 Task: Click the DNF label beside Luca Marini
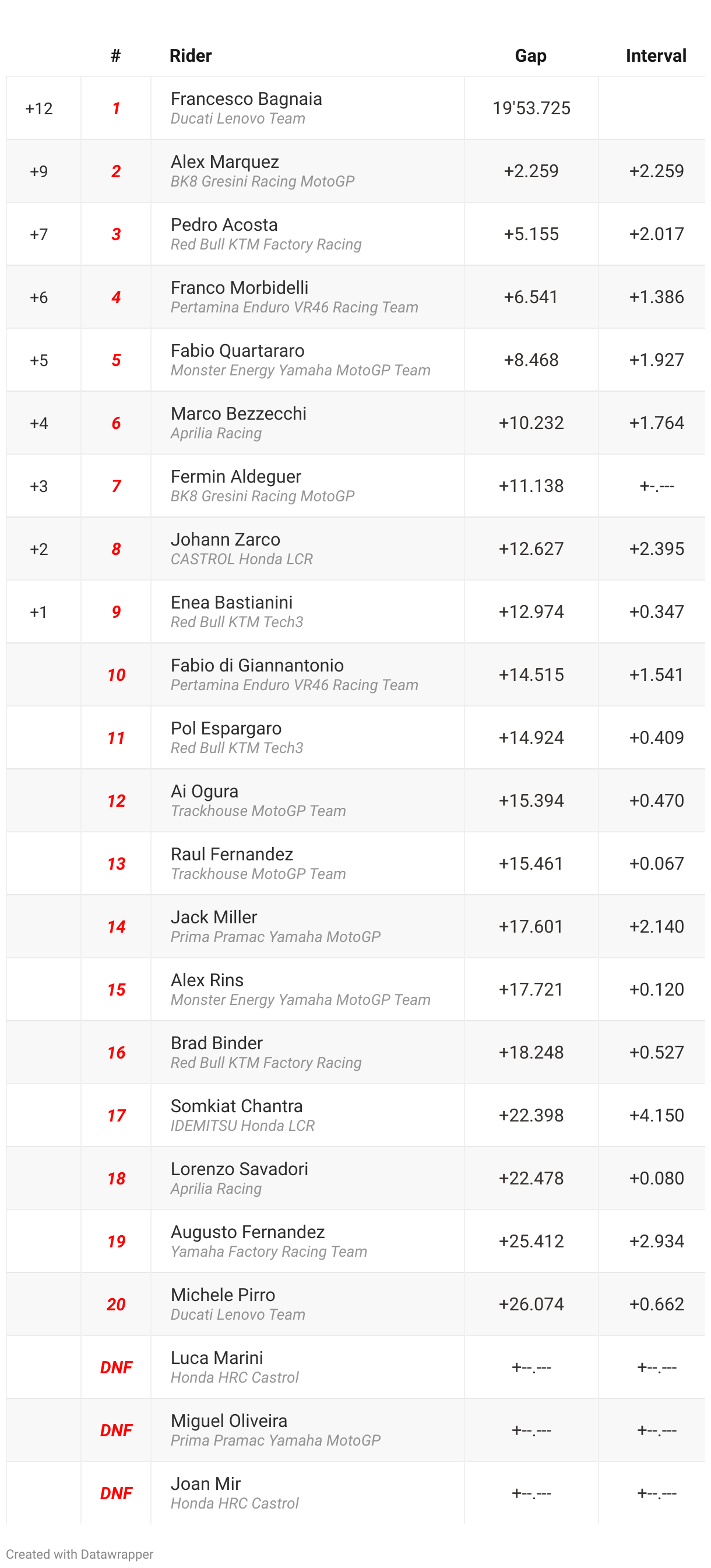[x=115, y=1367]
